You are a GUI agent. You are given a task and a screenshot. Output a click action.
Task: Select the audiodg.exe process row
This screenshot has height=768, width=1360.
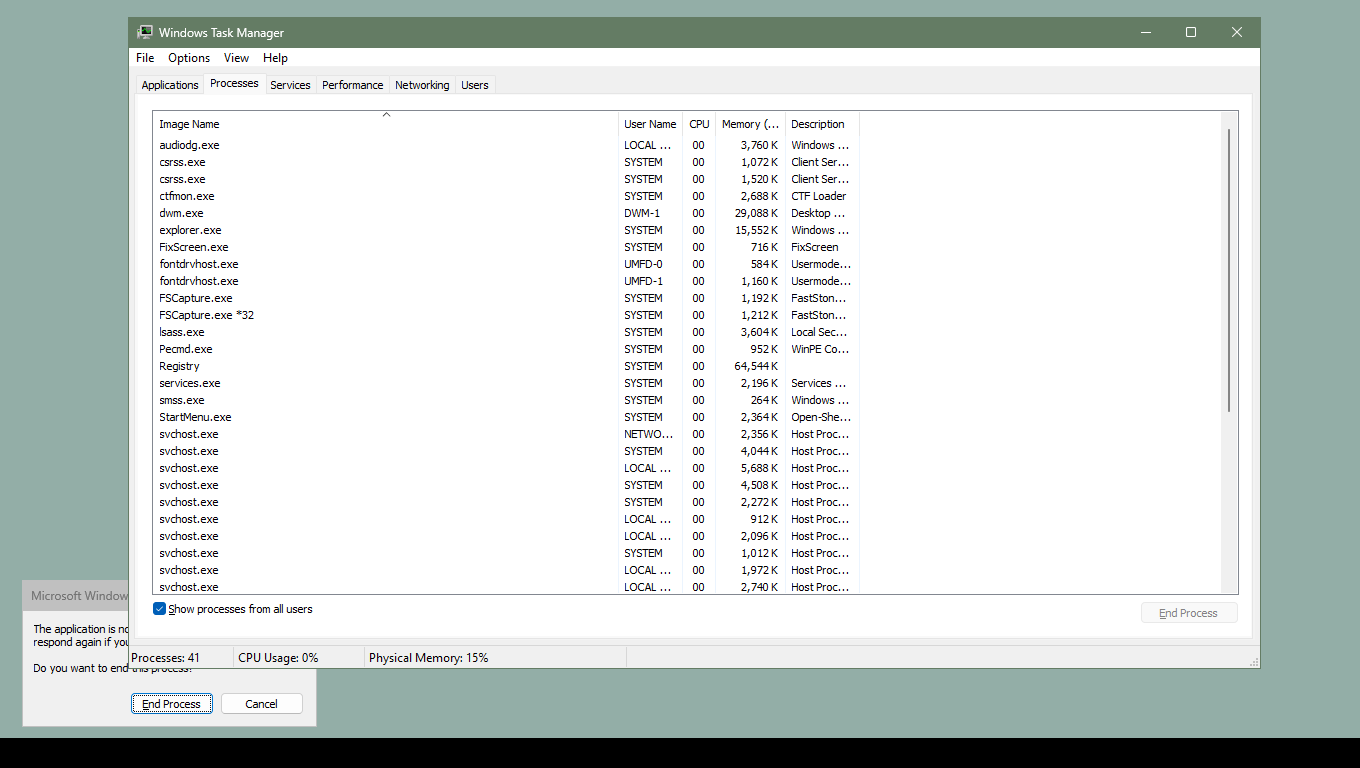click(x=506, y=145)
